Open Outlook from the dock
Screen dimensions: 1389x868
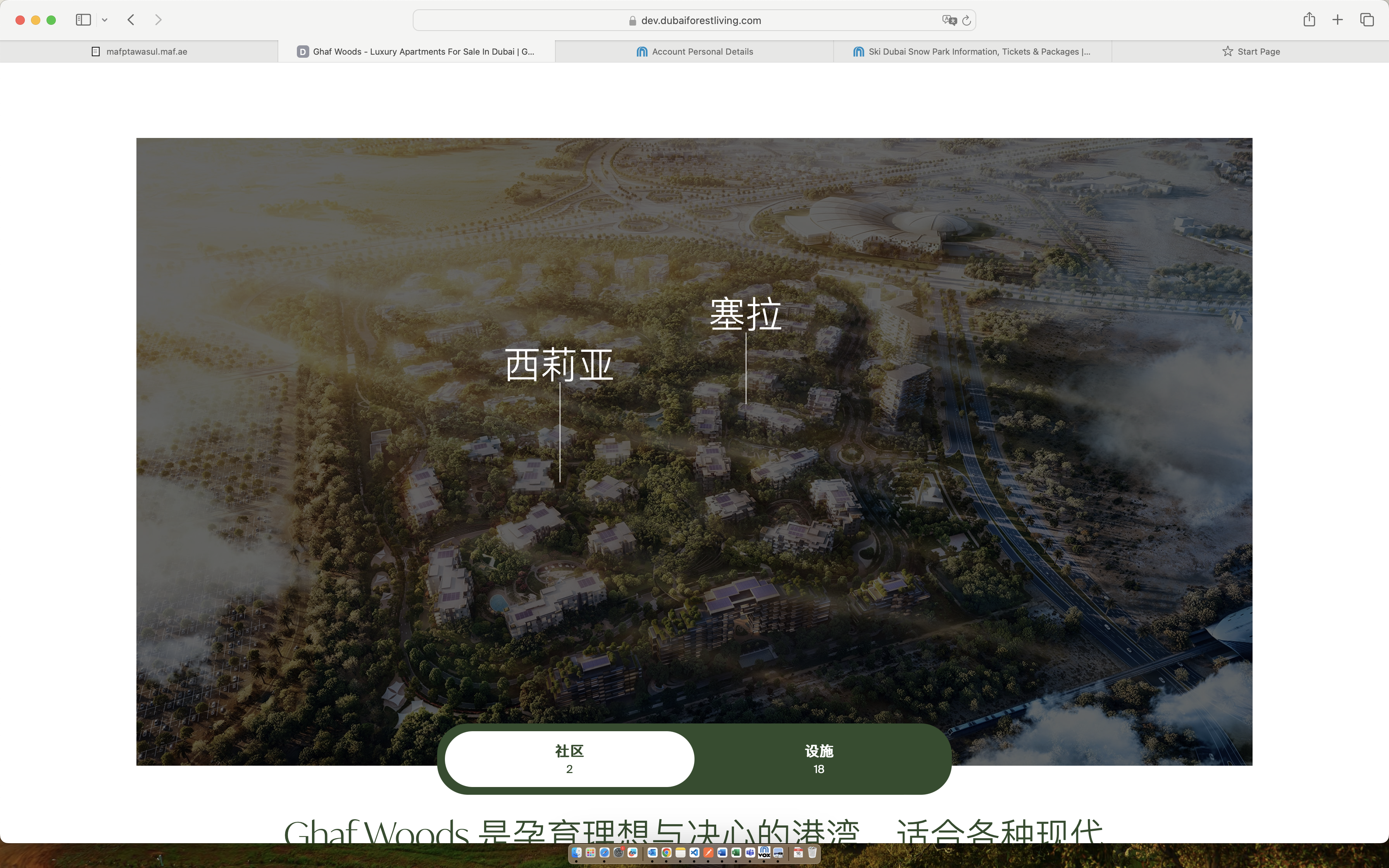click(x=653, y=852)
